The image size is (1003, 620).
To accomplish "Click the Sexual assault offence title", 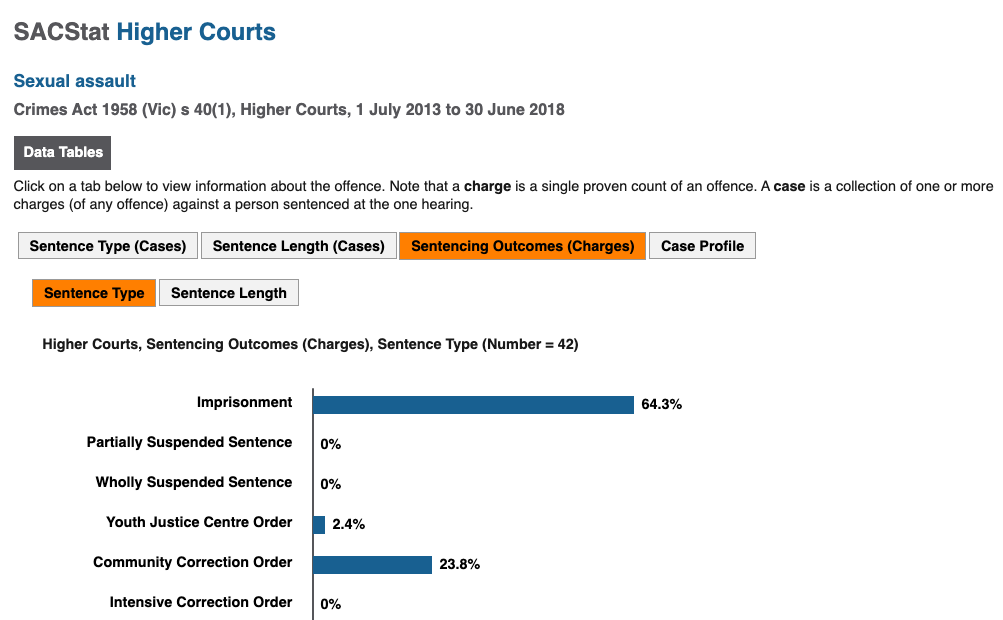I will pyautogui.click(x=75, y=81).
